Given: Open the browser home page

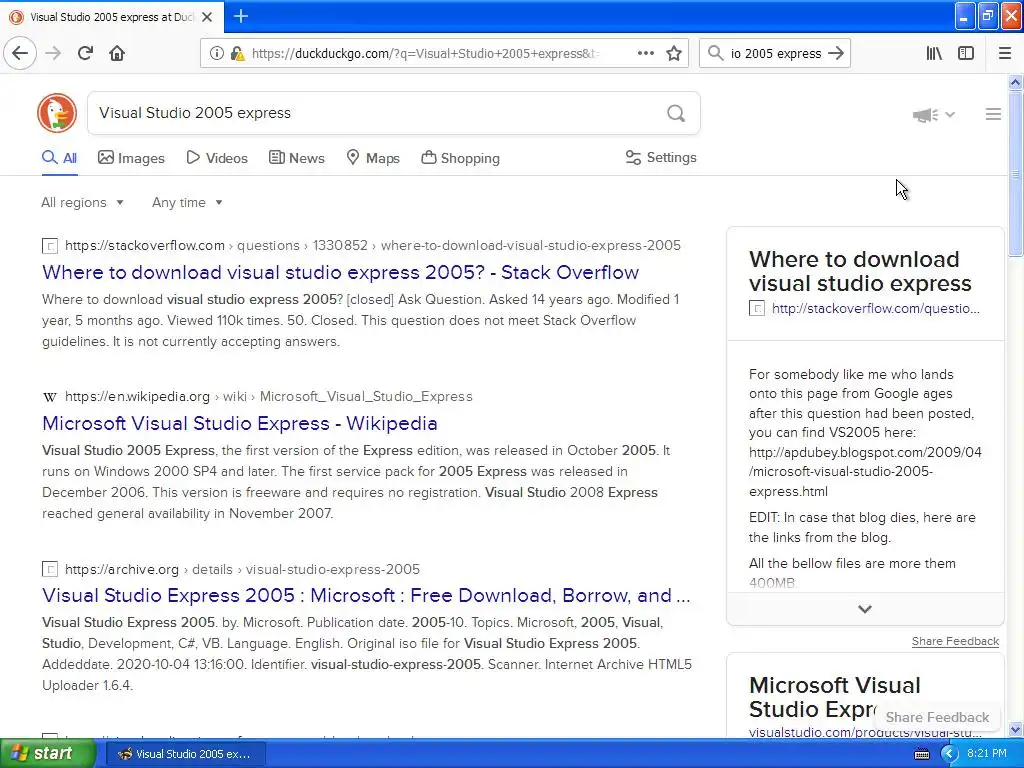Looking at the screenshot, I should pos(117,54).
